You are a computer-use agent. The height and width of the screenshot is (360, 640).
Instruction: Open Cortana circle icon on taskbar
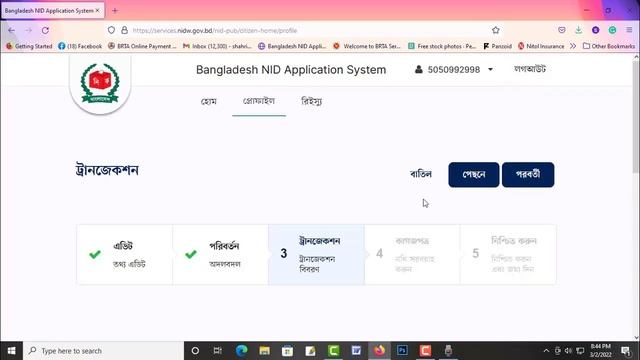(x=195, y=351)
